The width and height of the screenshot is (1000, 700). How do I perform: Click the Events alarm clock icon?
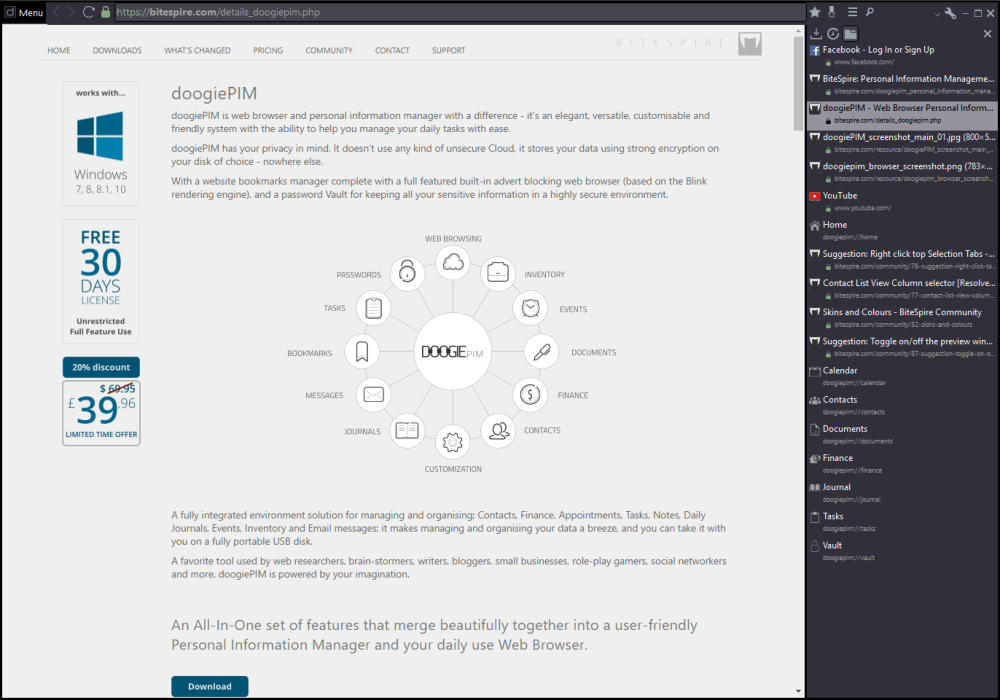pyautogui.click(x=531, y=308)
